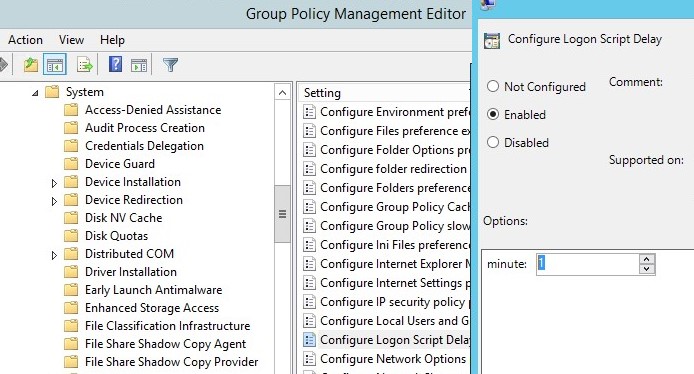Click policy icon beside Configure Network Options row

click(x=309, y=359)
